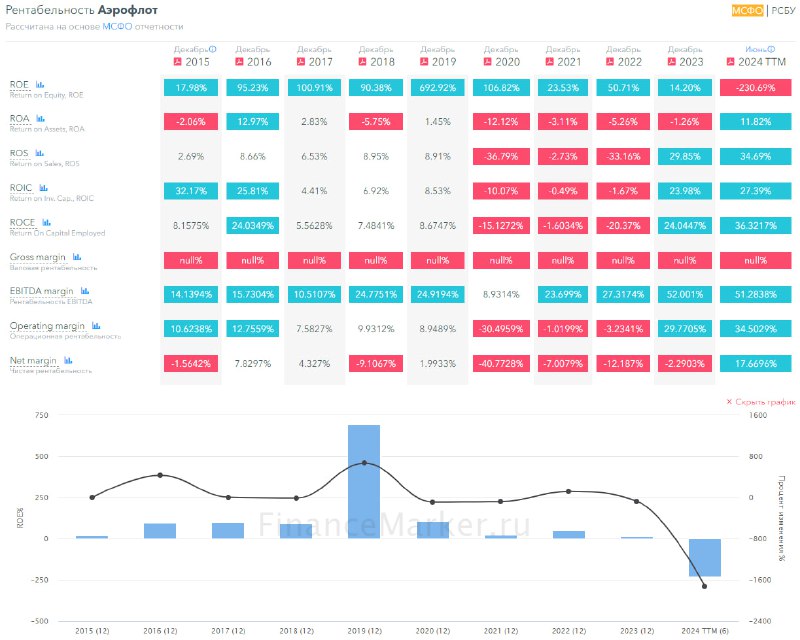
Task: Select the -30.4959% Operating margin cell
Action: coord(501,329)
